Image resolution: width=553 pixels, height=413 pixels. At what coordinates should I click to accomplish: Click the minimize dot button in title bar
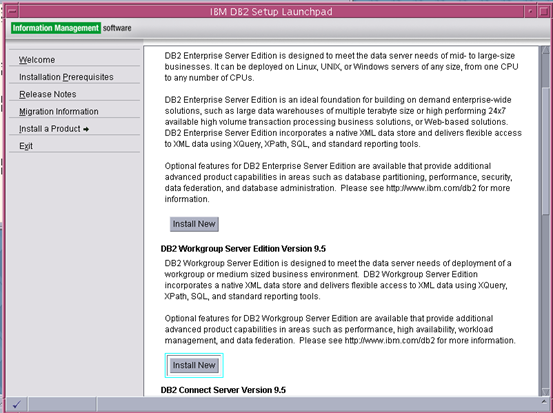pos(530,12)
